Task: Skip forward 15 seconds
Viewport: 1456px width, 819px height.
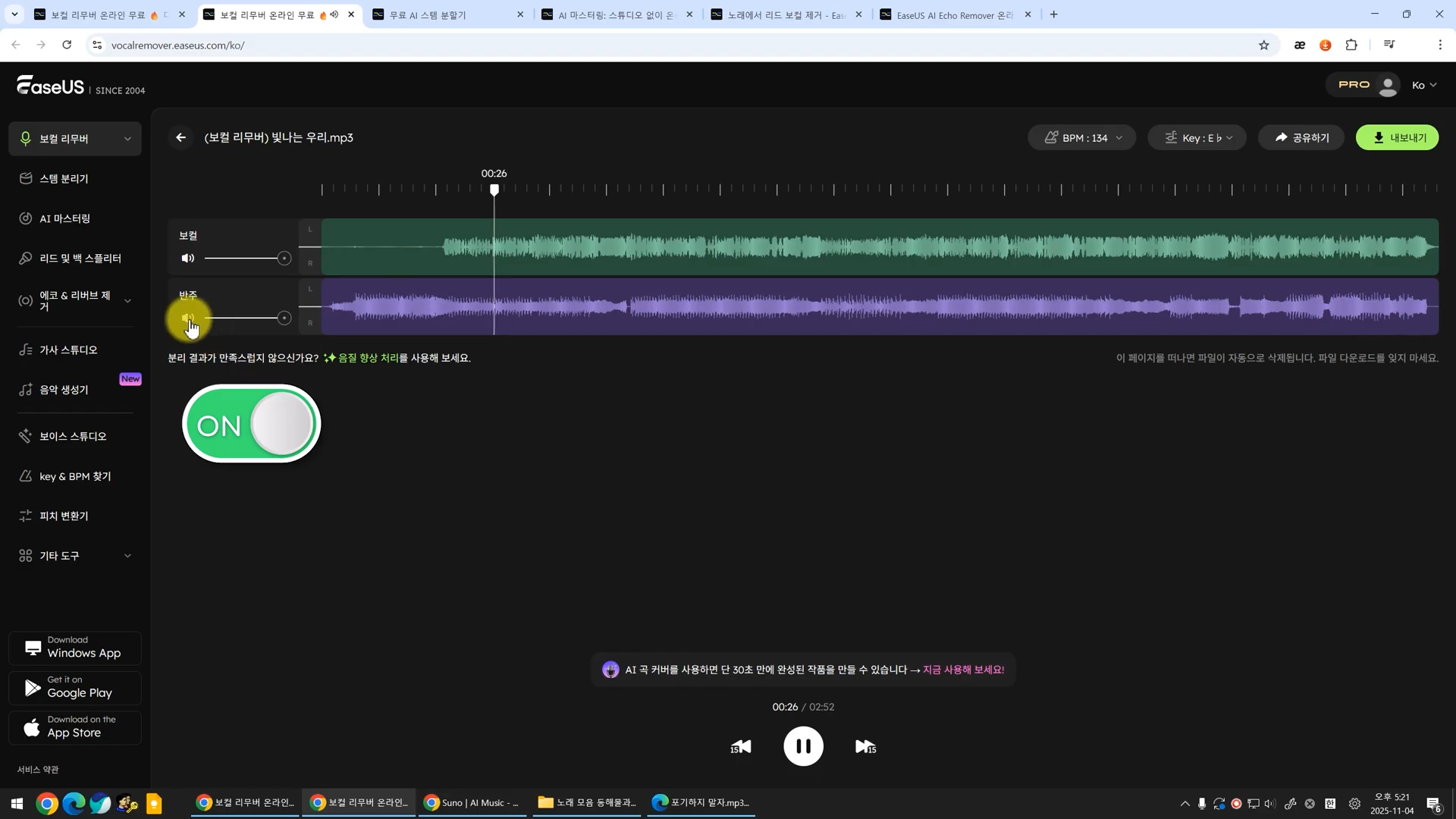Action: (865, 747)
